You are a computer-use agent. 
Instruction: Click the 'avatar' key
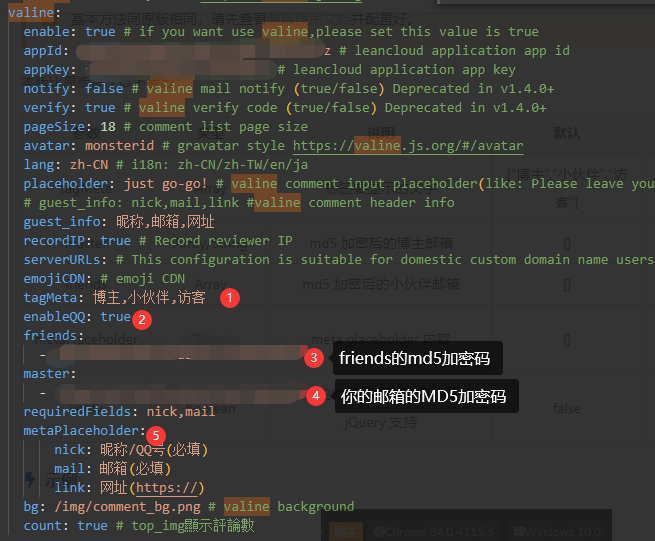(x=46, y=145)
